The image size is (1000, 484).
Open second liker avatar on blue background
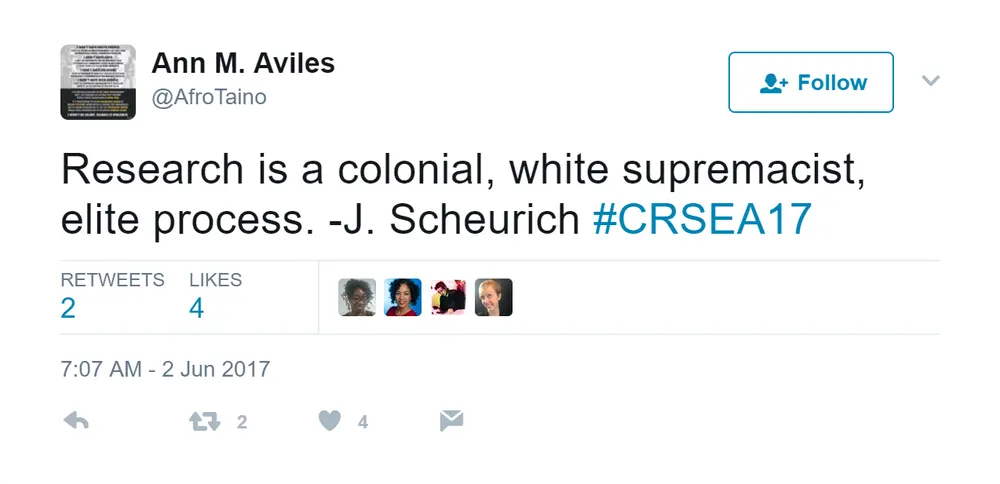coord(402,297)
